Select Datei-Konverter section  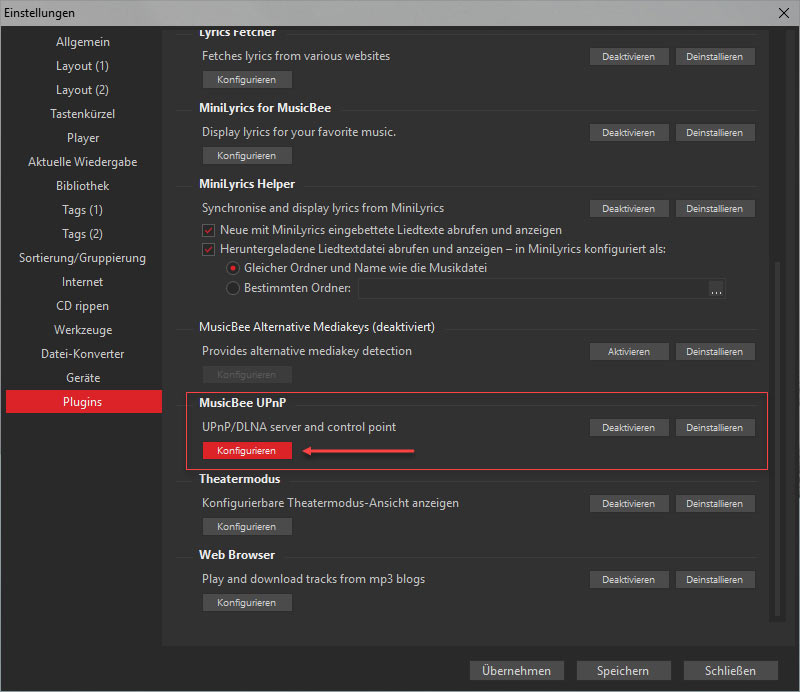click(83, 354)
